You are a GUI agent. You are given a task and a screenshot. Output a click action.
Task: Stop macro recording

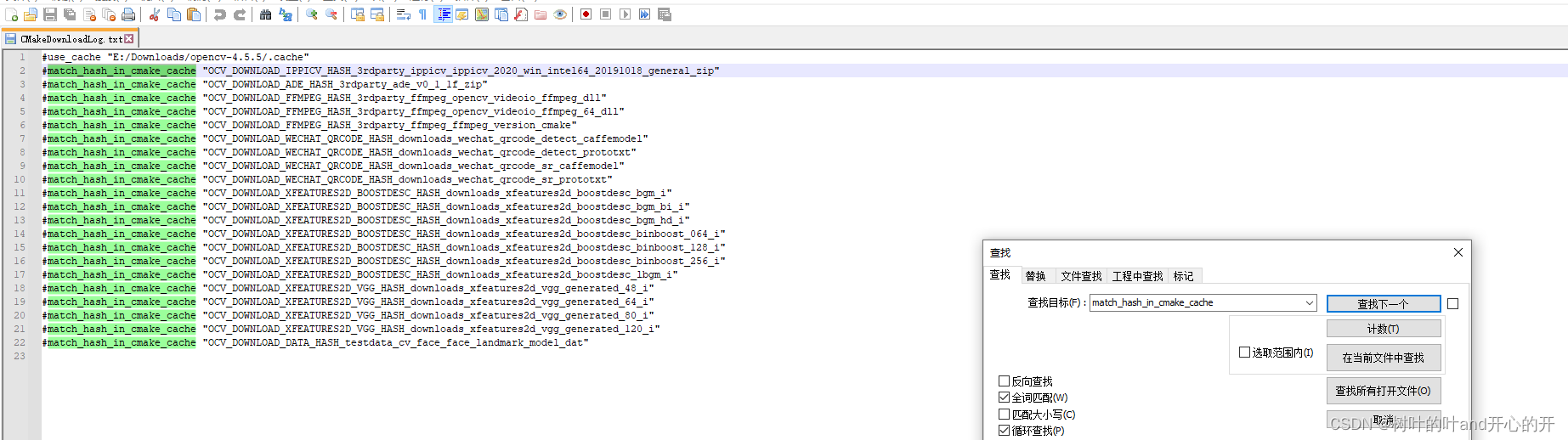pos(606,14)
